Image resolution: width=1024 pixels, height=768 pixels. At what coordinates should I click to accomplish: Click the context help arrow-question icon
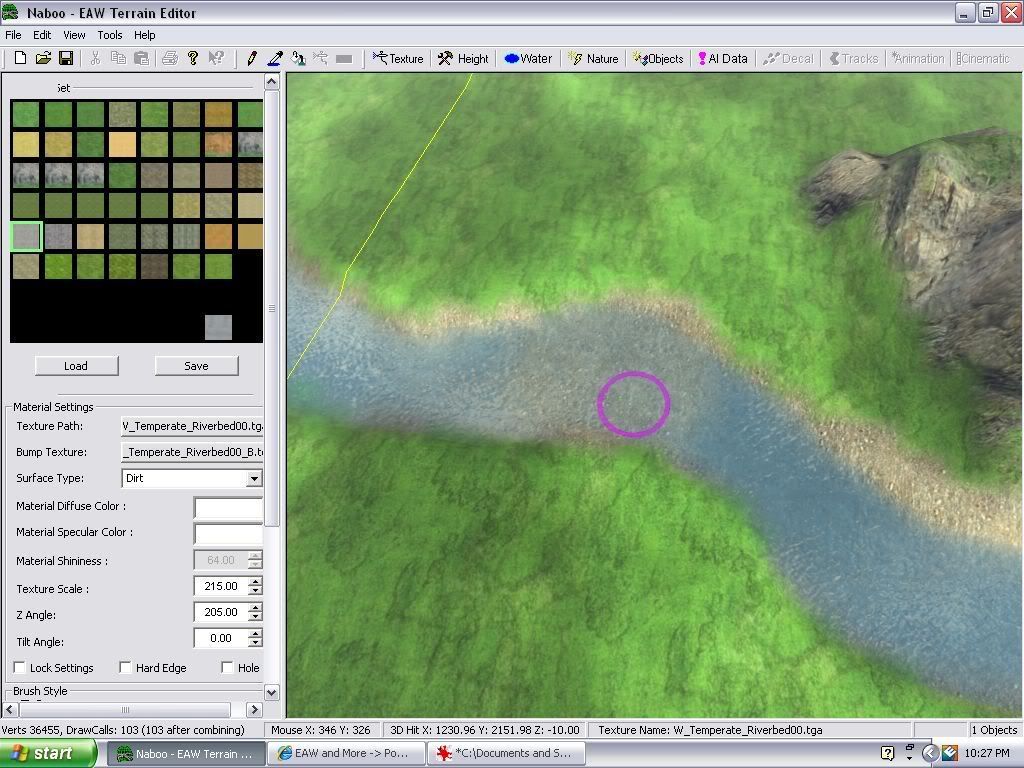click(216, 58)
